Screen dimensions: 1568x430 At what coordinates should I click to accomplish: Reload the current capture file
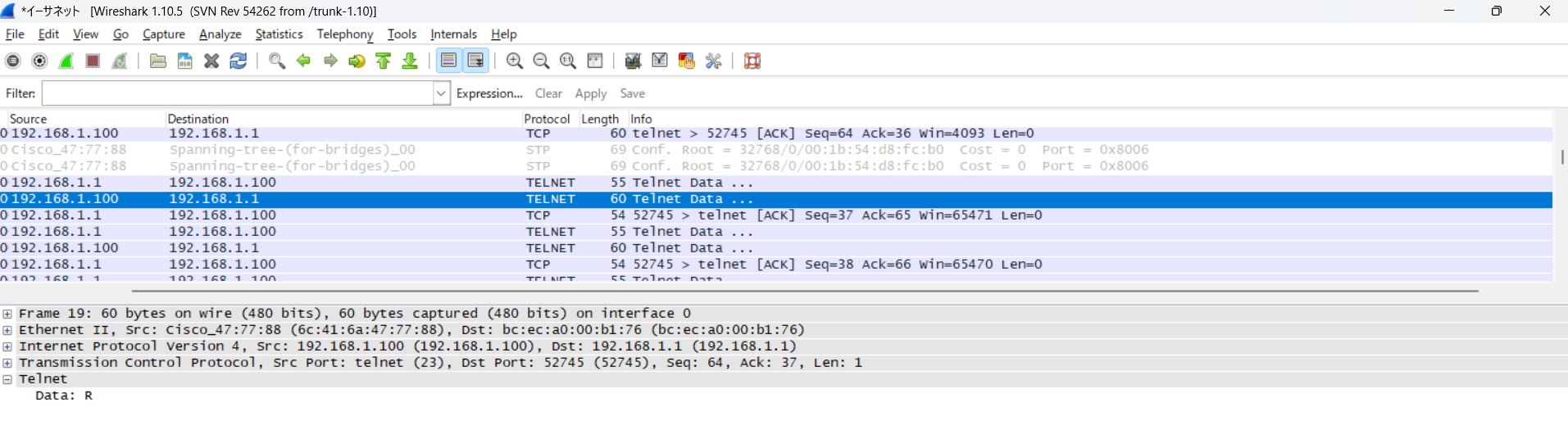[239, 61]
